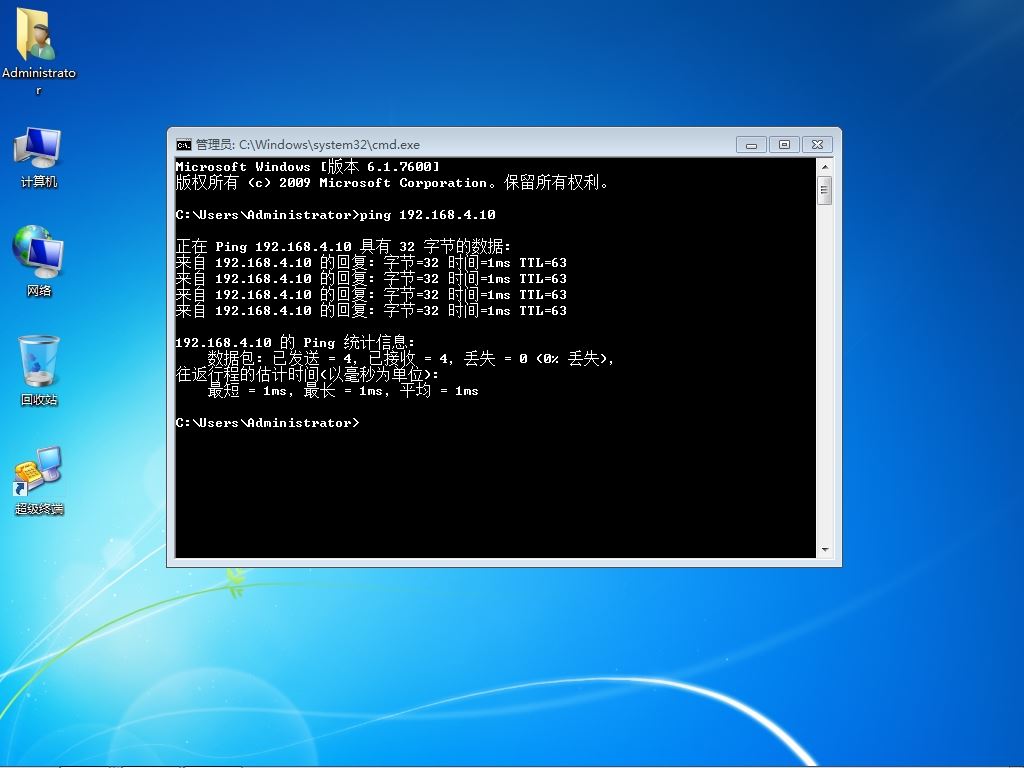Screen dimensions: 1024x768
Task: Click the last prompt "C:\Users\Administrator>"
Action: click(x=267, y=423)
